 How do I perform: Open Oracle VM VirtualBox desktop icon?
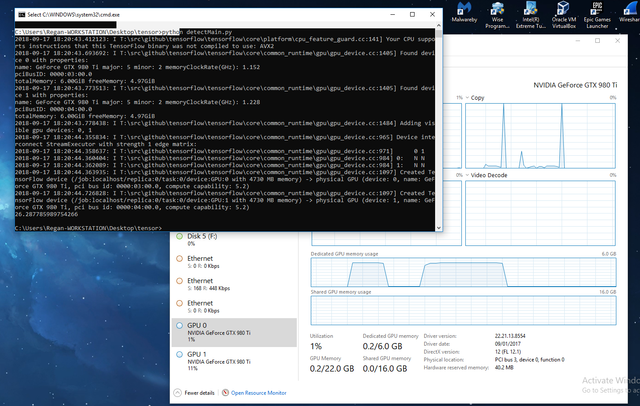click(564, 15)
